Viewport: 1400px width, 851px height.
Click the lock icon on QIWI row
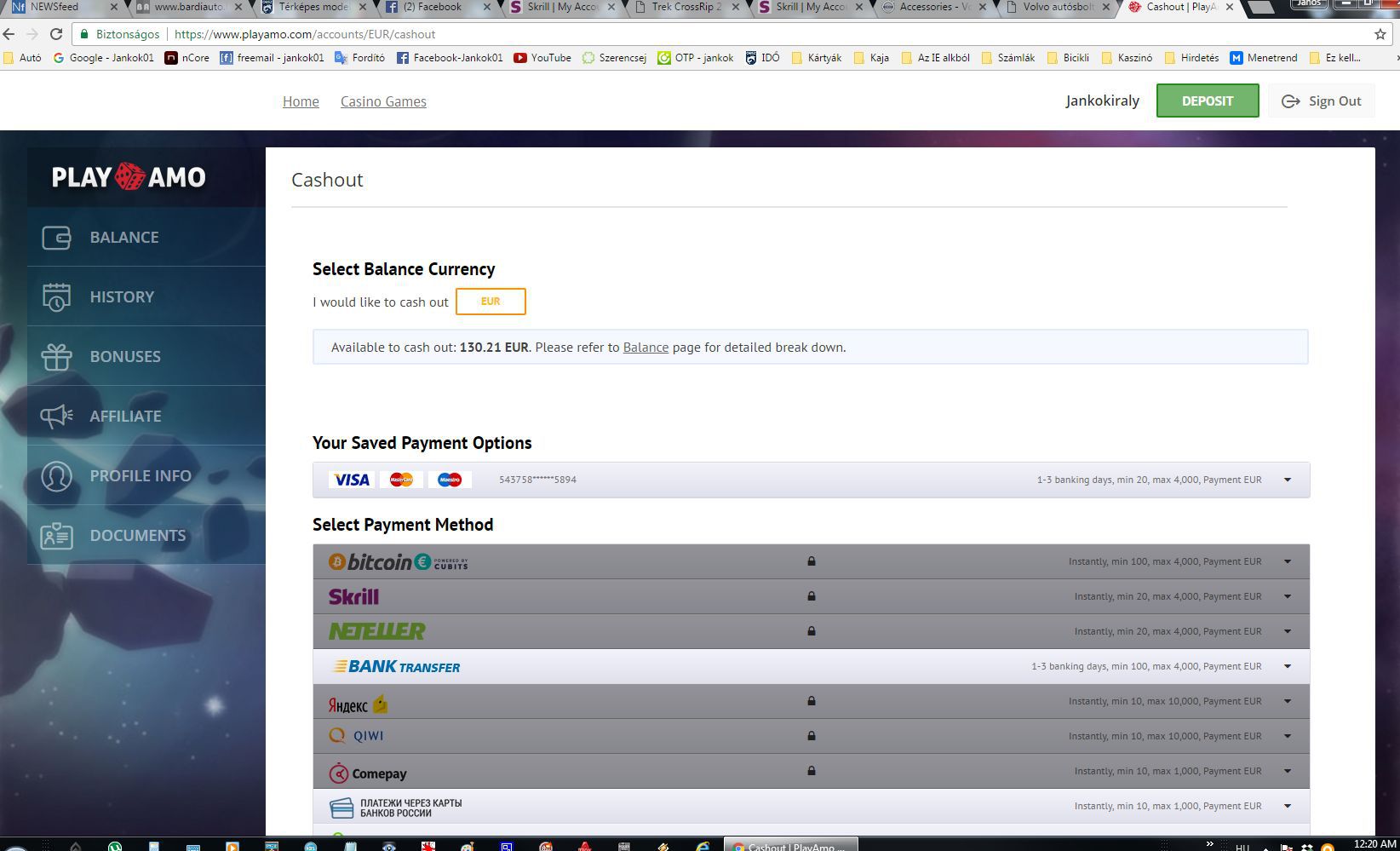point(812,736)
